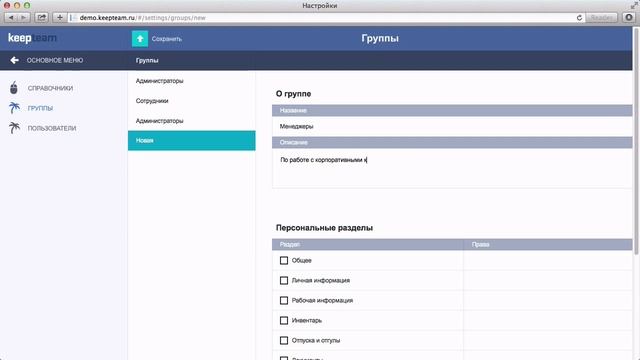Image resolution: width=640 pixels, height=360 pixels.
Task: Enable the Рабочая информация checkbox
Action: click(x=284, y=300)
